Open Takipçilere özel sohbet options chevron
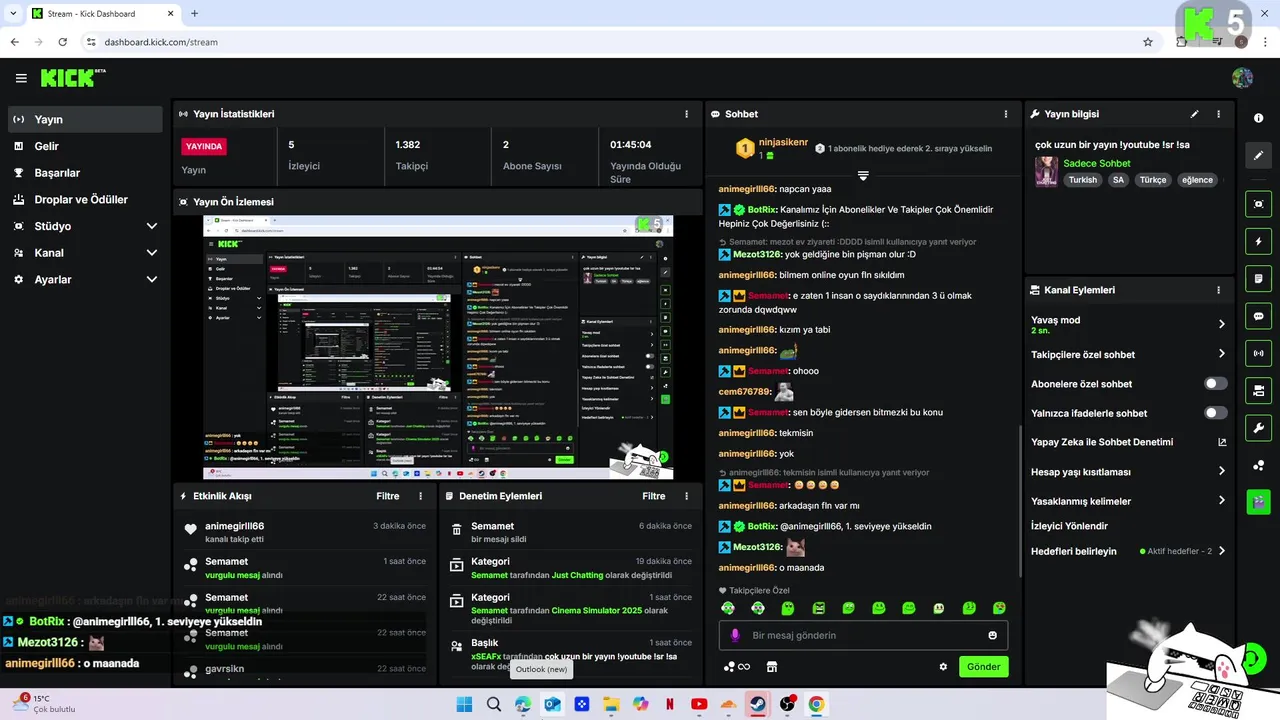This screenshot has width=1280, height=720. [1221, 354]
